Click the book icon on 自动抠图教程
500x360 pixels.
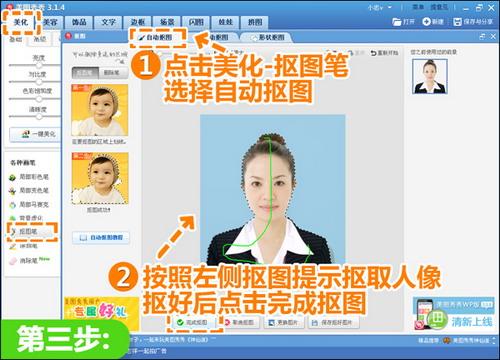83,238
